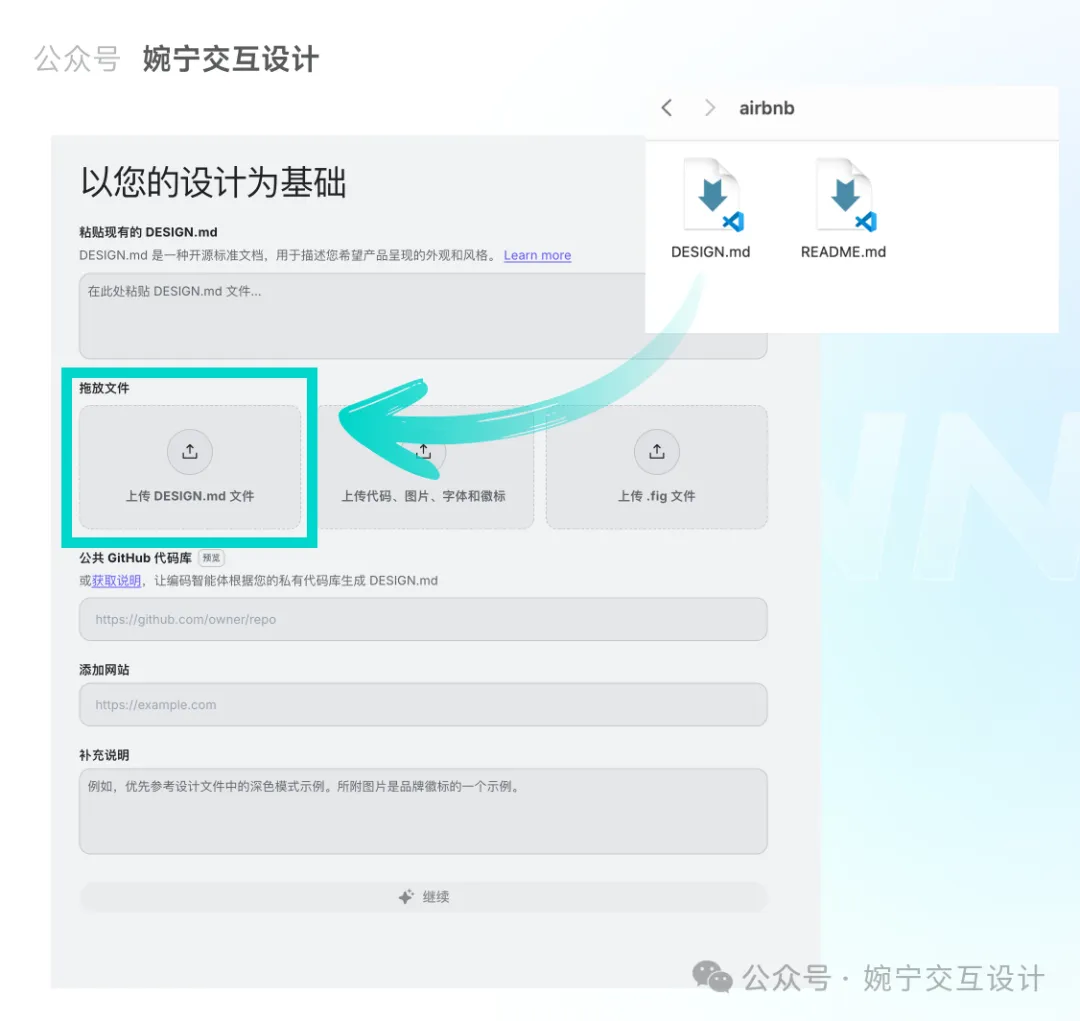The image size is (1080, 1021).
Task: Click the sparkle icon on the 继续 button
Action: pyautogui.click(x=406, y=896)
